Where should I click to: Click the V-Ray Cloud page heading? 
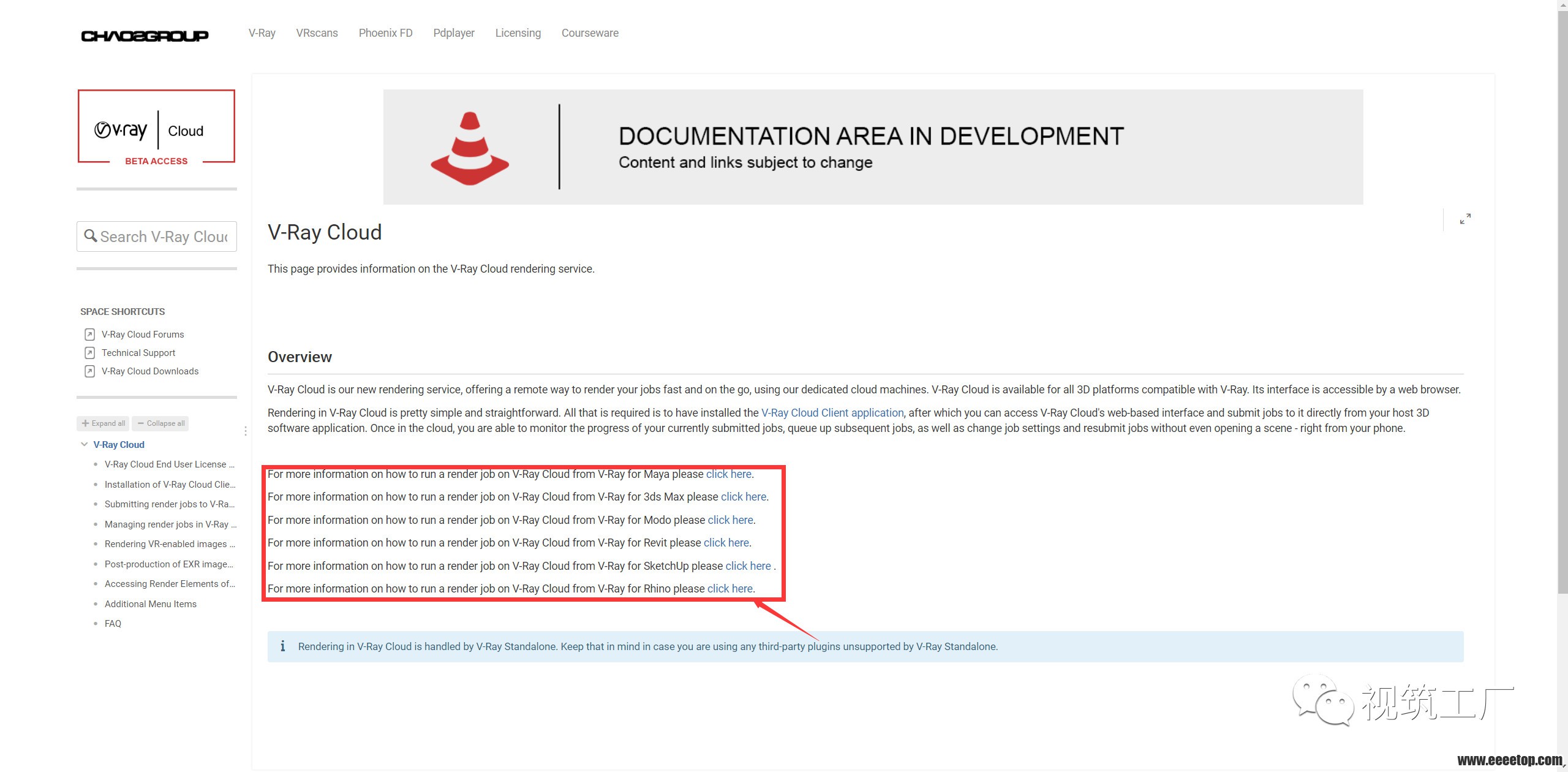click(325, 232)
